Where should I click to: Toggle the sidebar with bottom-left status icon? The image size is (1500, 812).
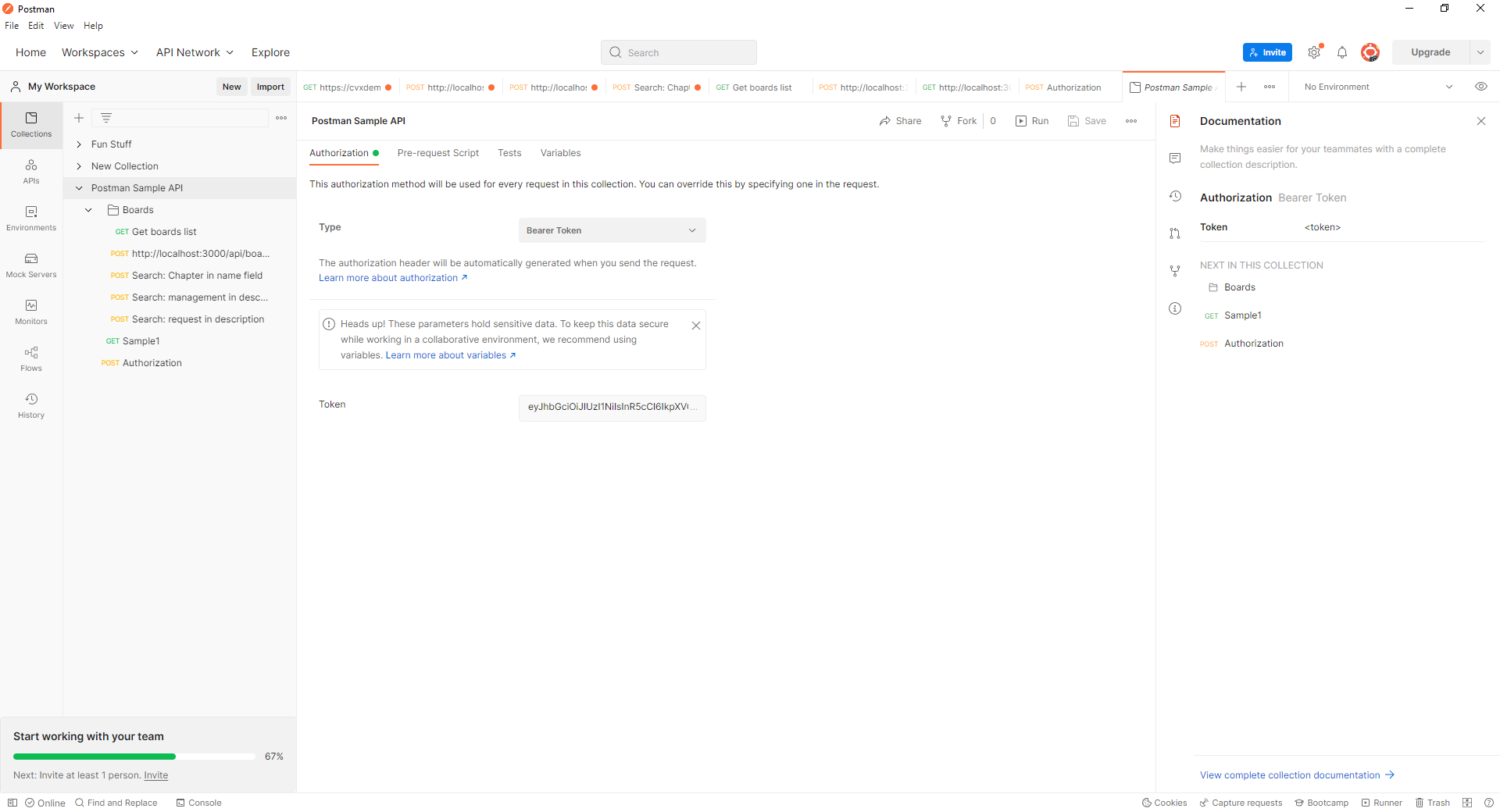click(12, 803)
